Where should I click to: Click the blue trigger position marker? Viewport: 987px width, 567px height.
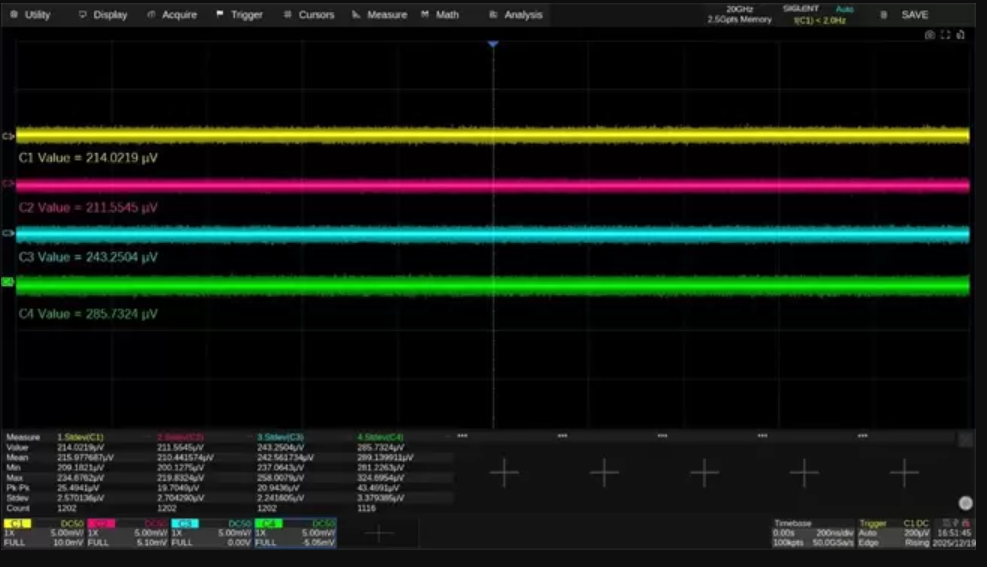coord(492,45)
